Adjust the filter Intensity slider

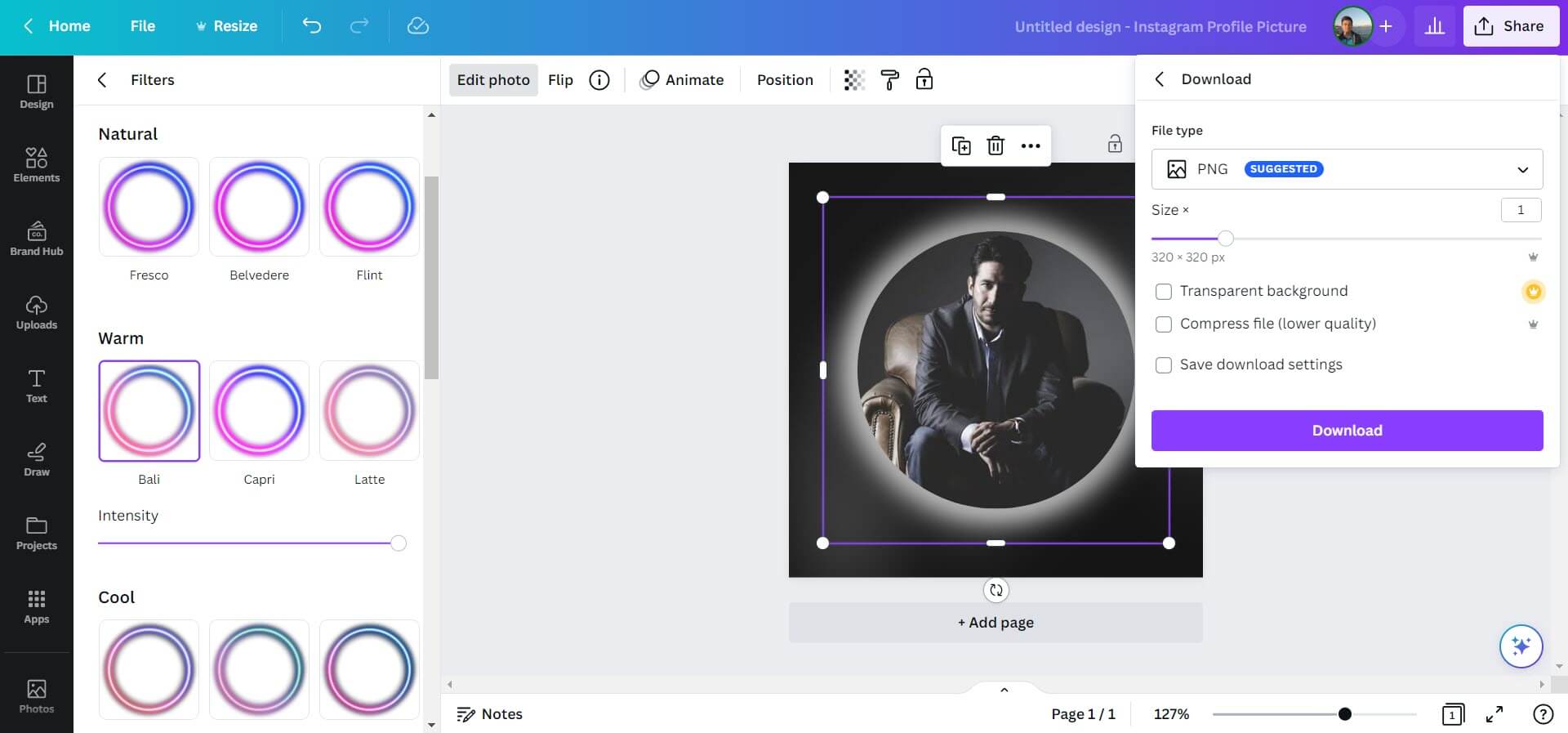pos(398,543)
